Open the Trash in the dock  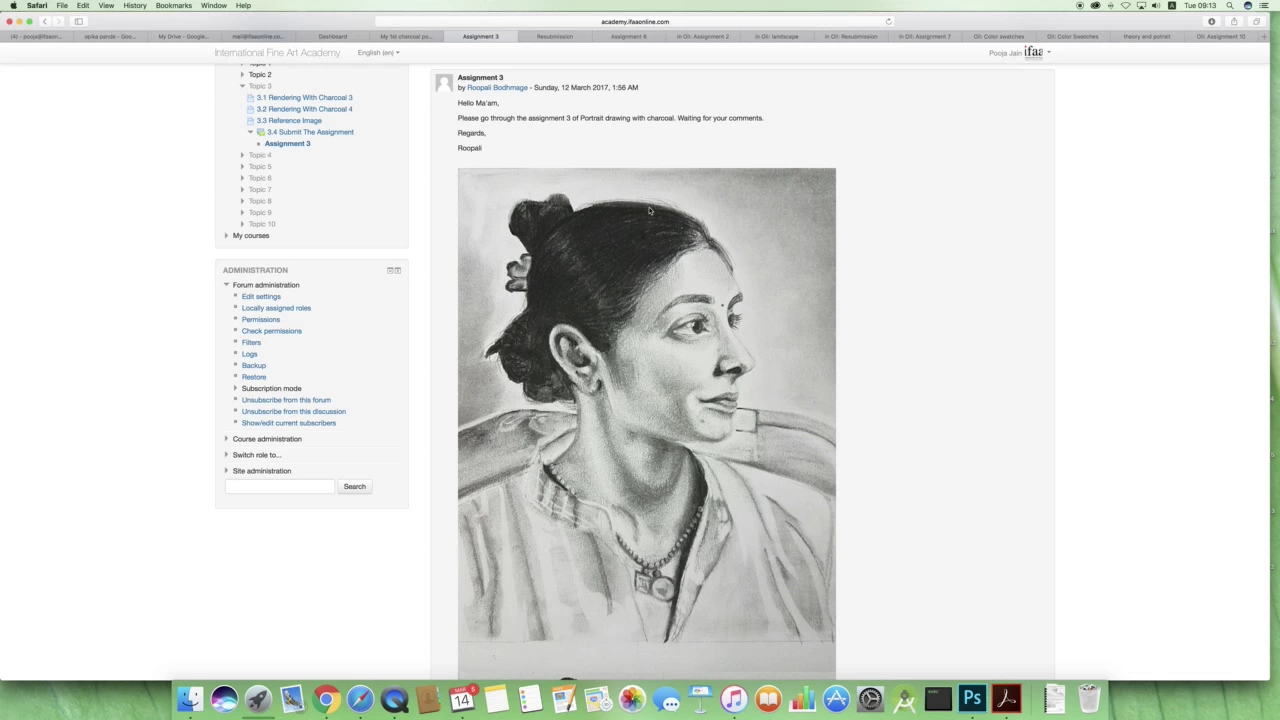[x=1089, y=700]
